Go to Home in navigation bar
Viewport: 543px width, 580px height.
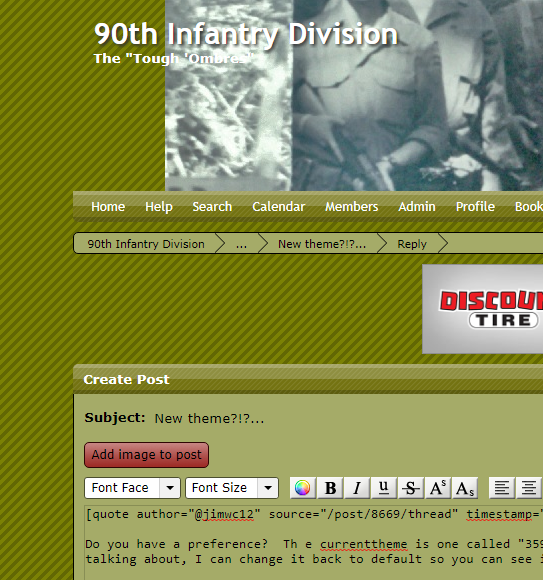pyautogui.click(x=108, y=206)
